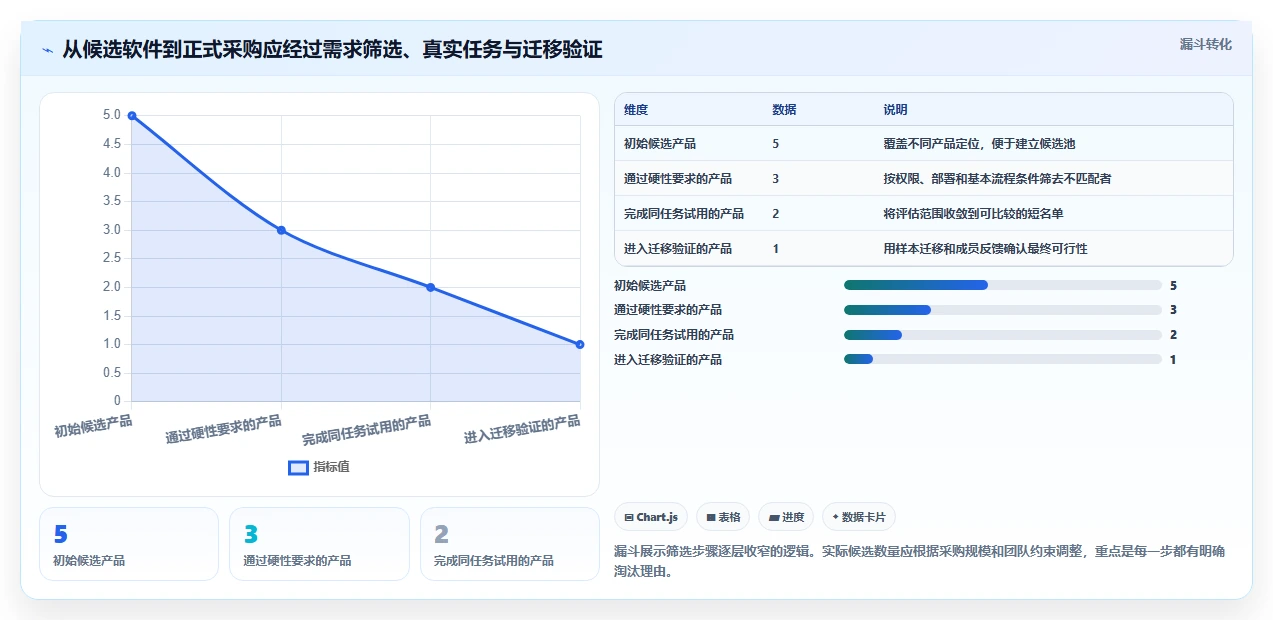Click table cell 进入迁移验证的产品
Screen dimensions: 1273x620
click(678, 249)
